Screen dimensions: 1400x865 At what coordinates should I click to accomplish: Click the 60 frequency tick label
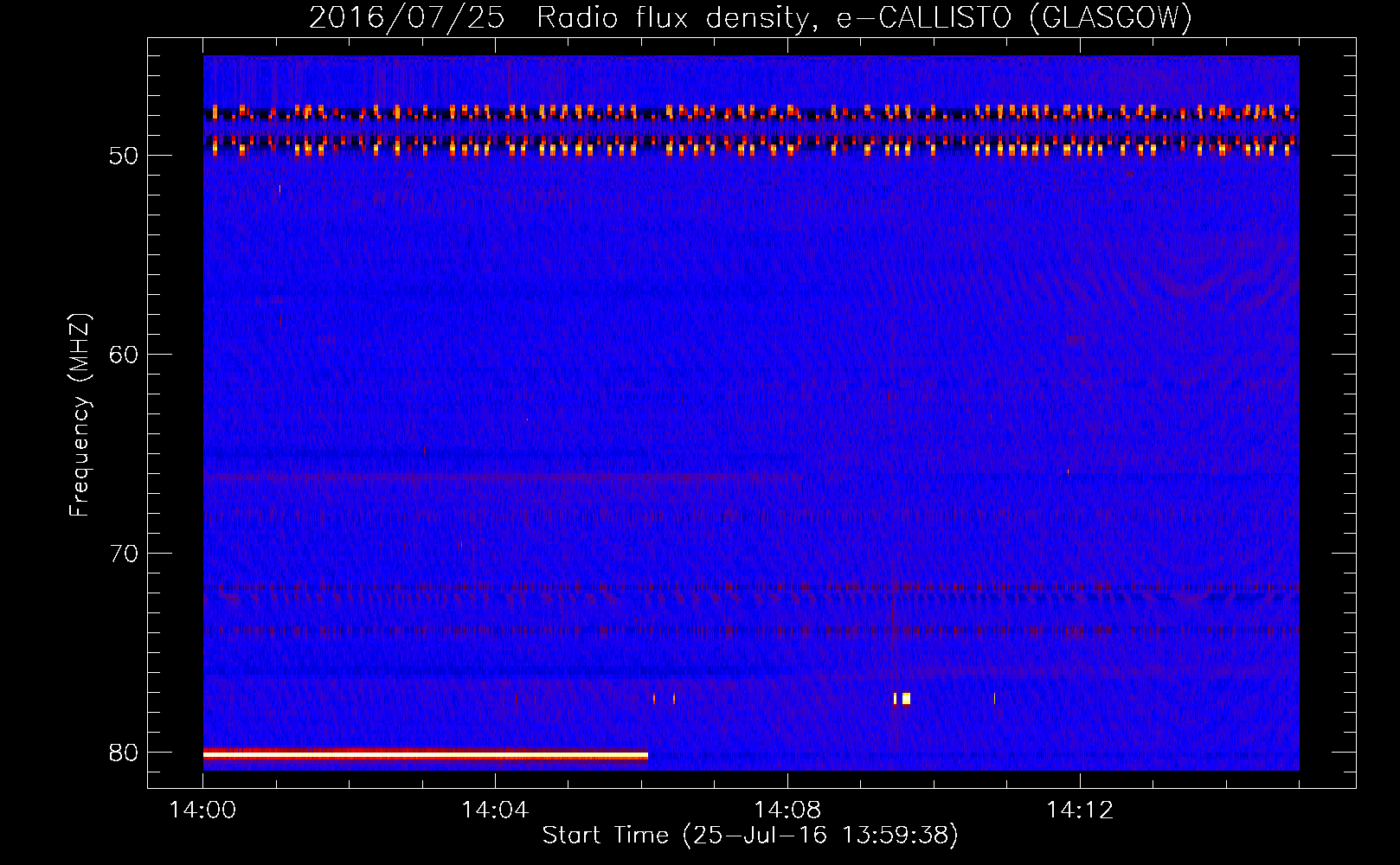pyautogui.click(x=124, y=355)
